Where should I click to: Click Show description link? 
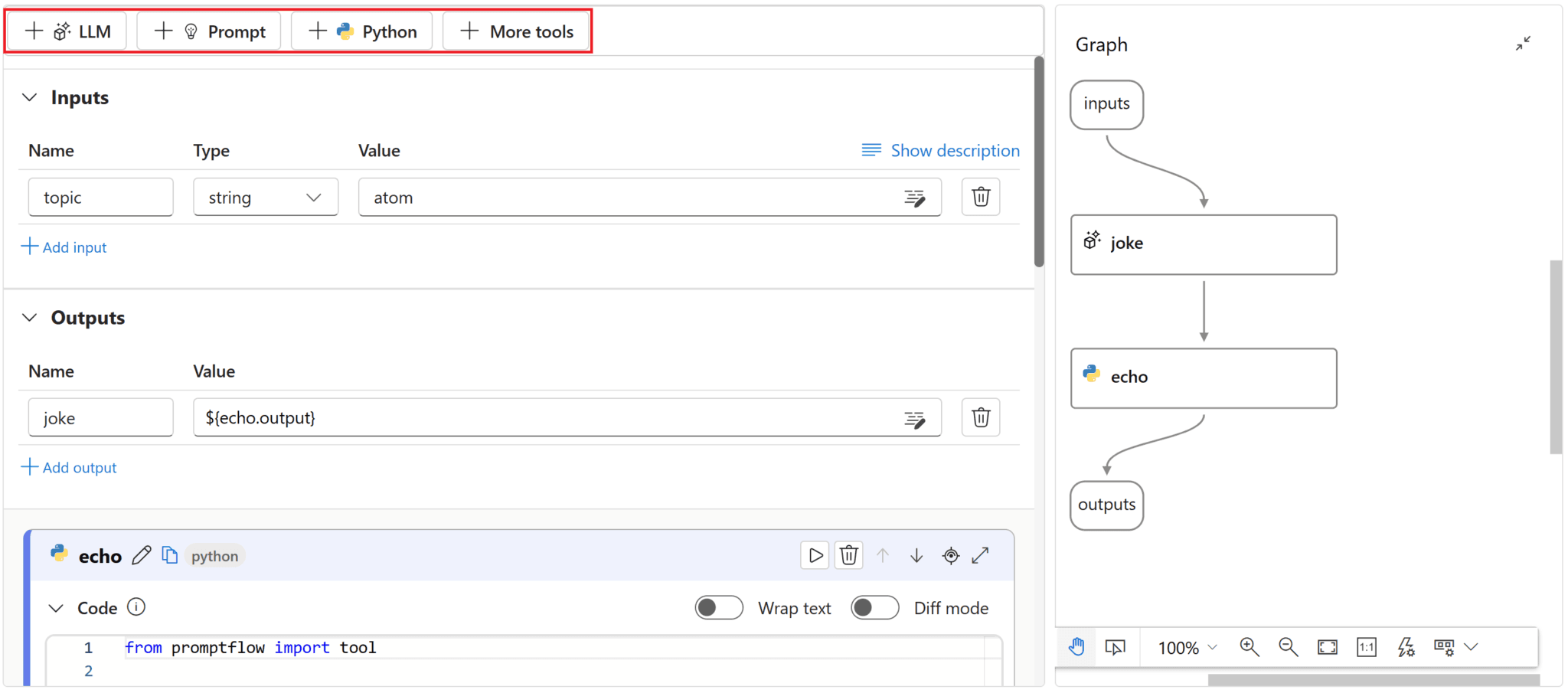pos(940,151)
